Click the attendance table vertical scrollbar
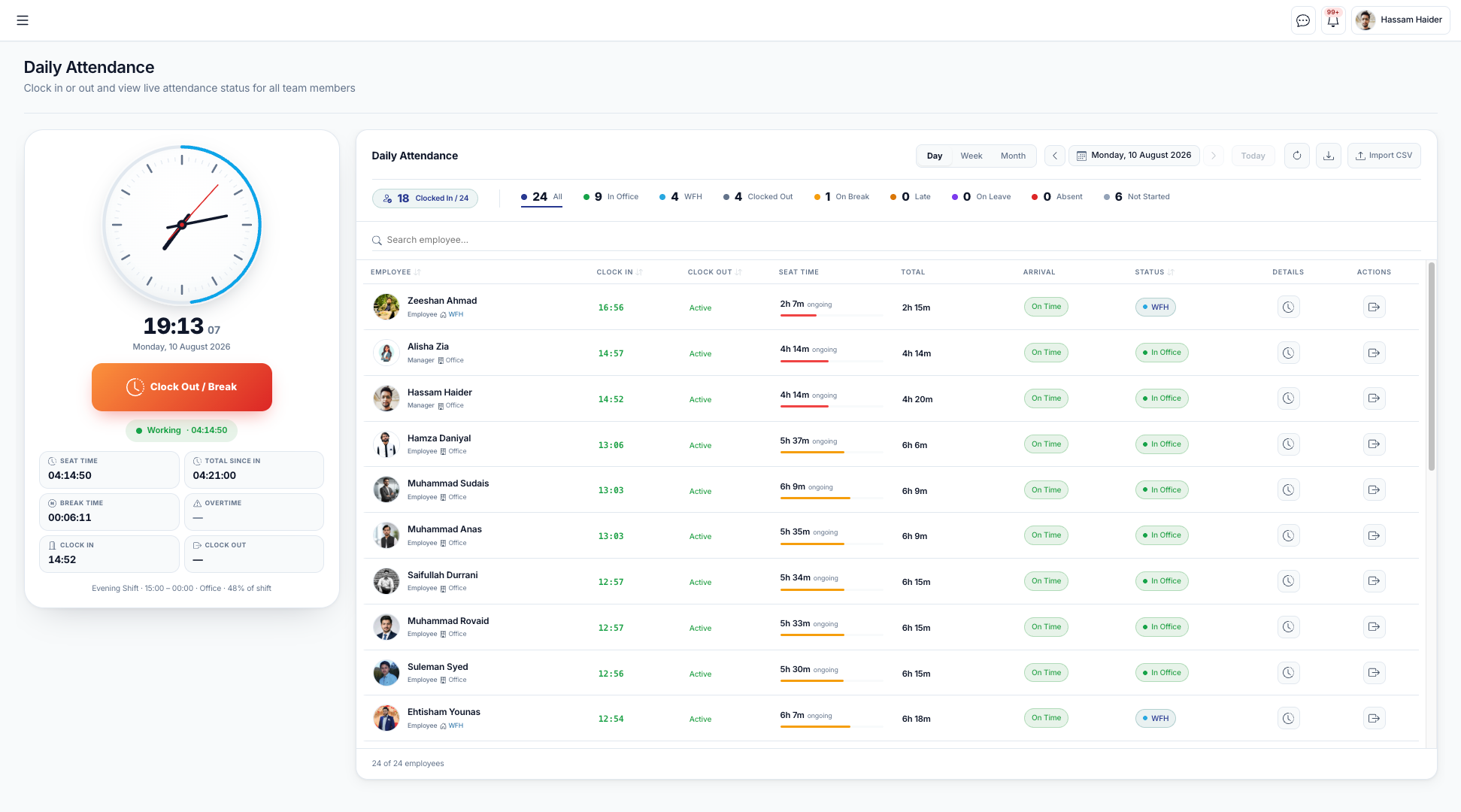 click(1431, 366)
